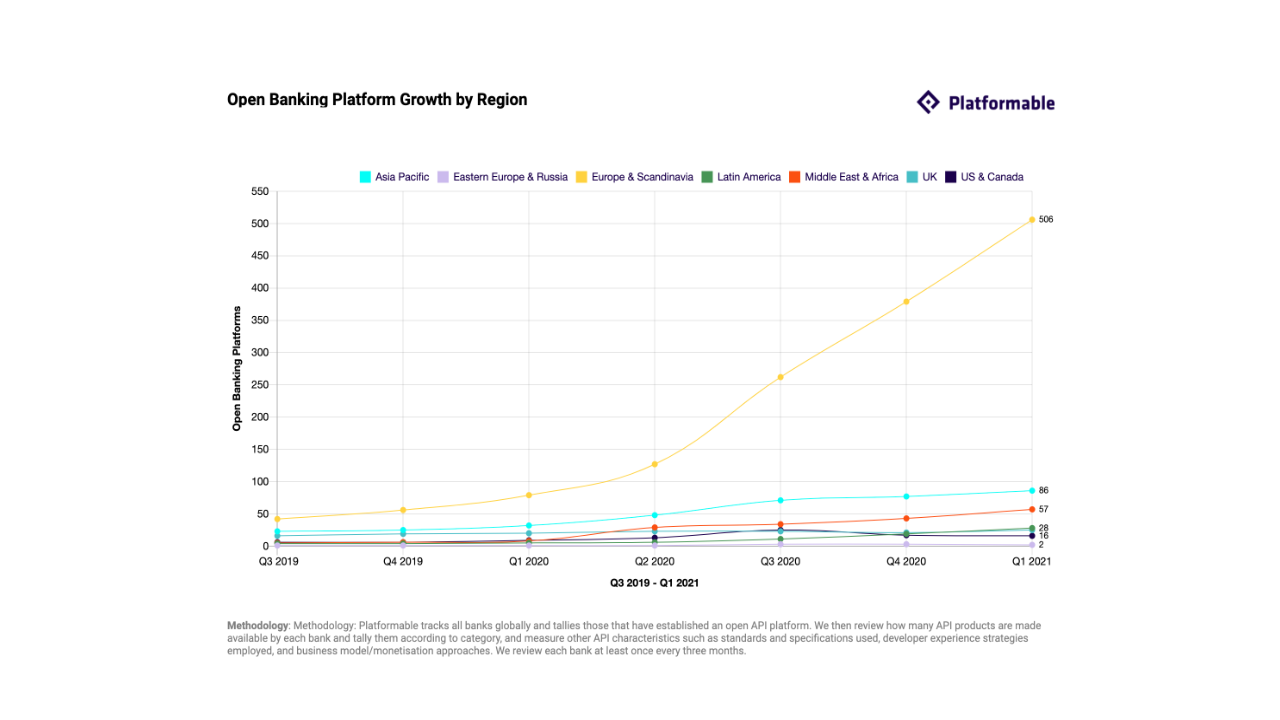Click the chart title Open Banking Platform Growth

[377, 99]
